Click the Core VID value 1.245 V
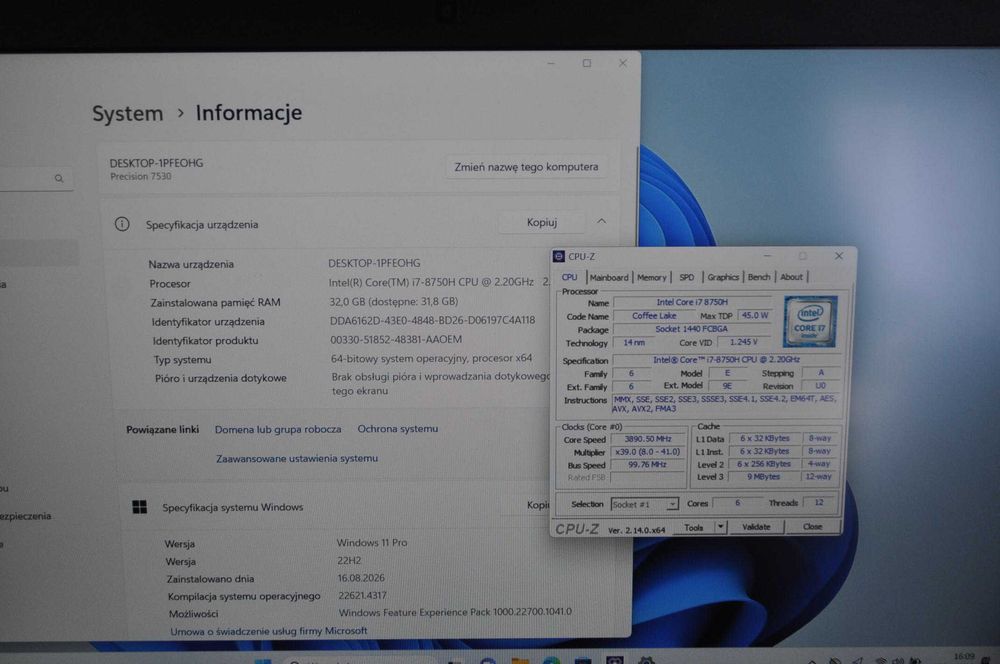Viewport: 1000px width, 664px height. (x=744, y=342)
